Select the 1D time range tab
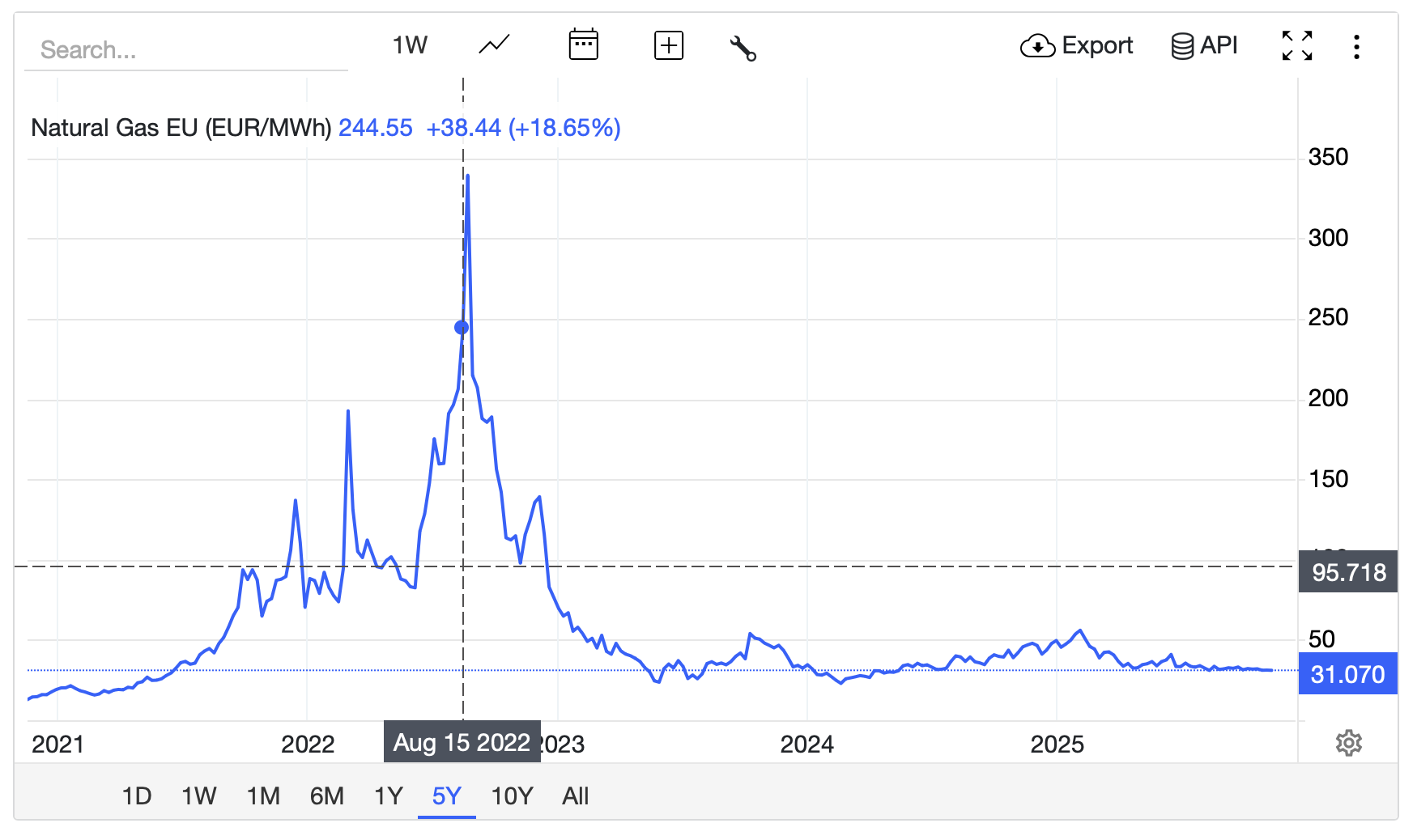The width and height of the screenshot is (1417, 840). (x=137, y=796)
